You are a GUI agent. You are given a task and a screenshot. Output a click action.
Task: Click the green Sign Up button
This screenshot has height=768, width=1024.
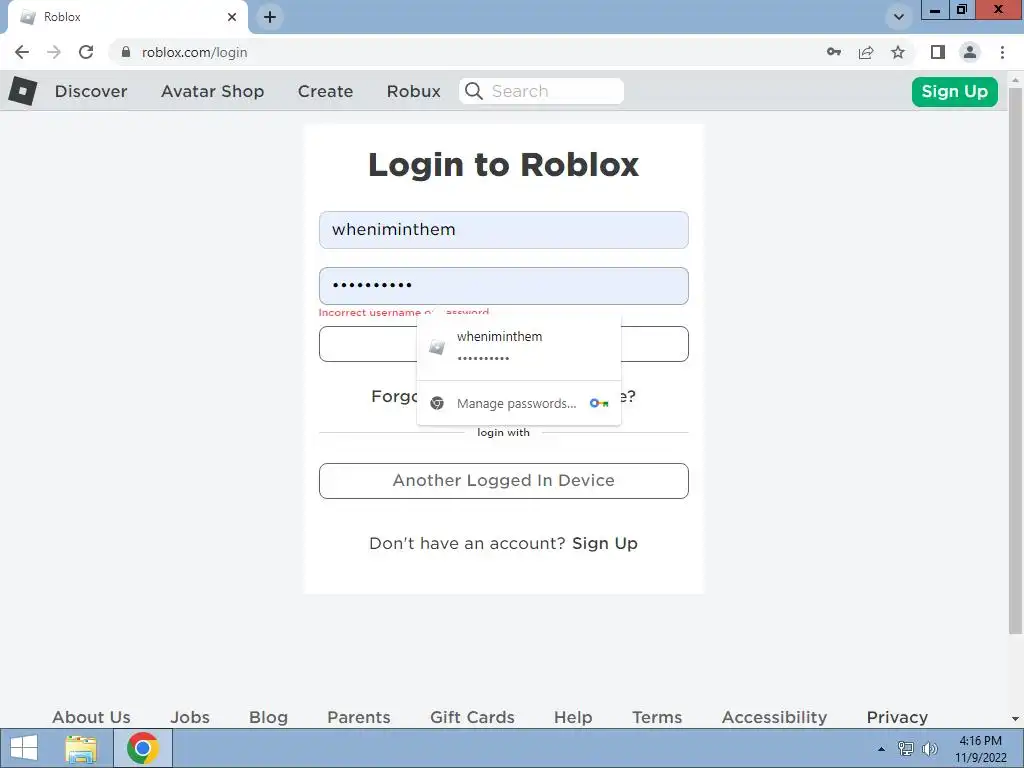point(955,91)
